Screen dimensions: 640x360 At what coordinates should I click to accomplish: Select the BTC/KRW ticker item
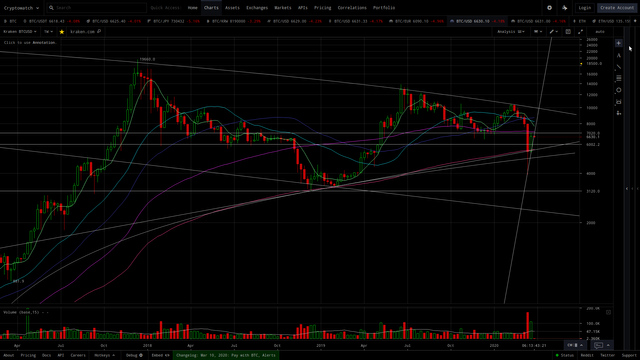tap(234, 21)
